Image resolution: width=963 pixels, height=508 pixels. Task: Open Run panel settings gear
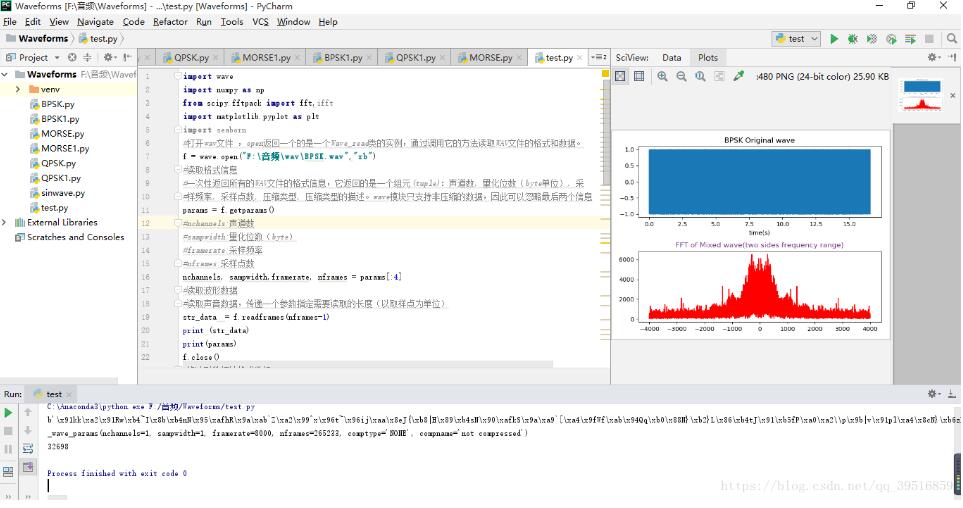click(934, 394)
